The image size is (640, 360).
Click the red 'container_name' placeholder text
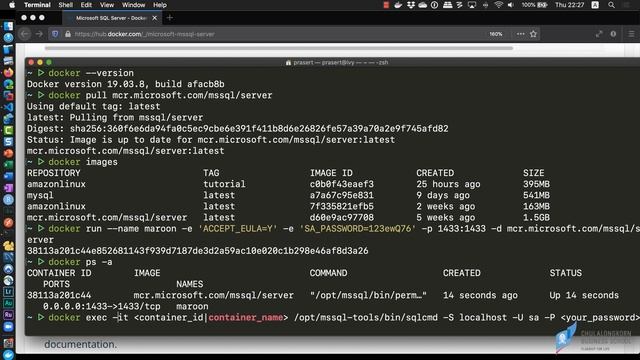246,318
